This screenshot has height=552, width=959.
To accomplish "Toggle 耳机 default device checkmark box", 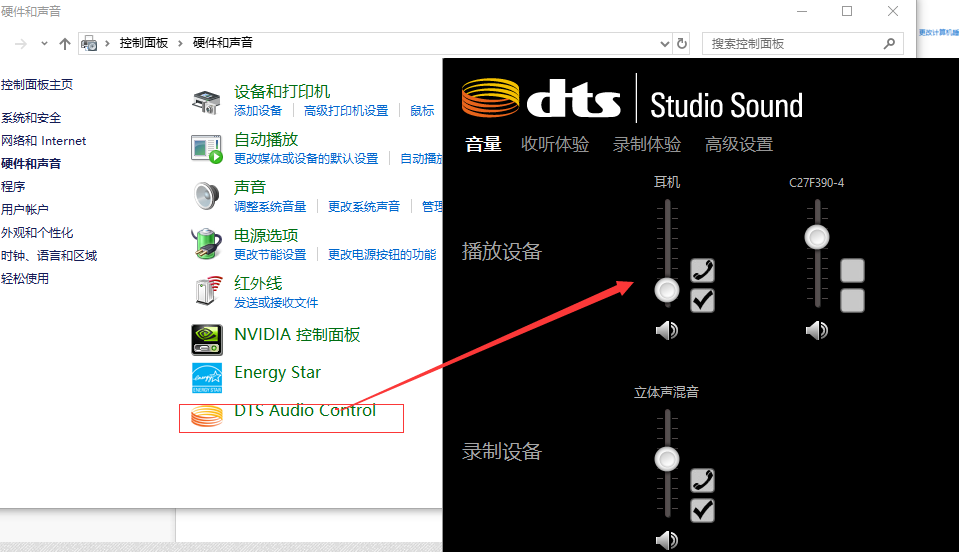I will click(x=702, y=300).
